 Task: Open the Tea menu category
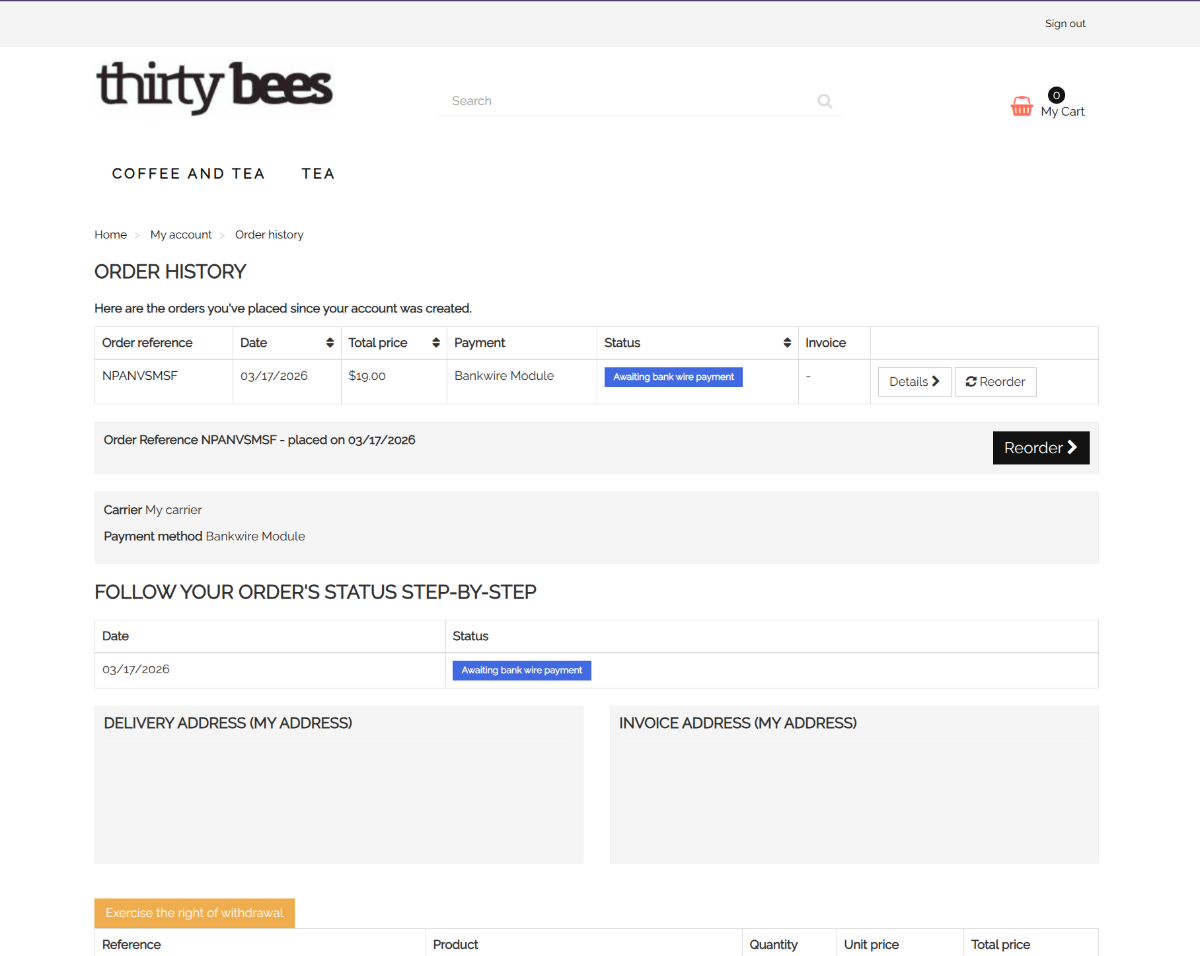[318, 174]
